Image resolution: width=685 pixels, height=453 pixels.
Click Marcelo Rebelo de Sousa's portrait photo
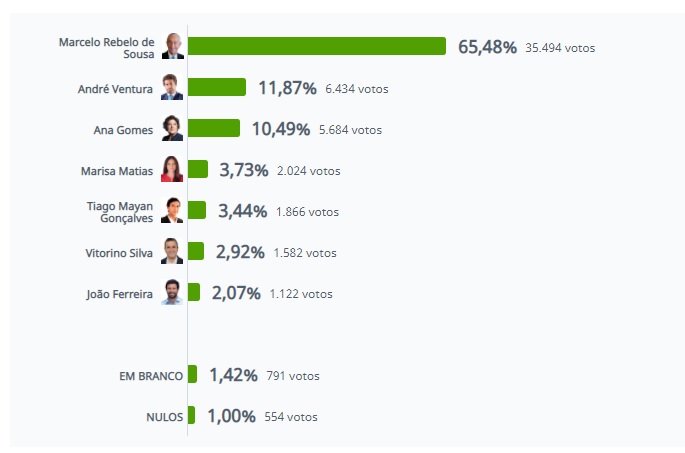[173, 47]
